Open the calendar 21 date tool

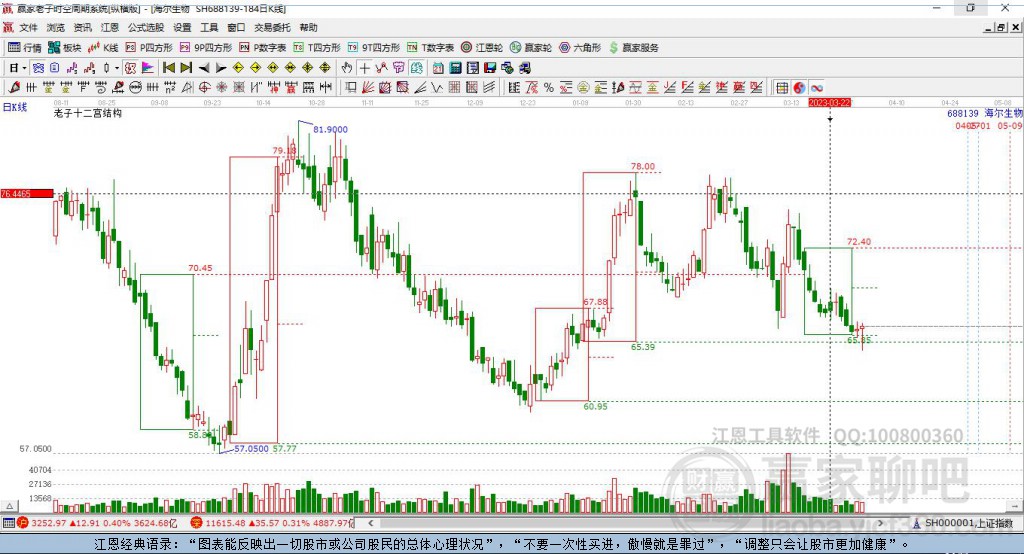[438, 68]
